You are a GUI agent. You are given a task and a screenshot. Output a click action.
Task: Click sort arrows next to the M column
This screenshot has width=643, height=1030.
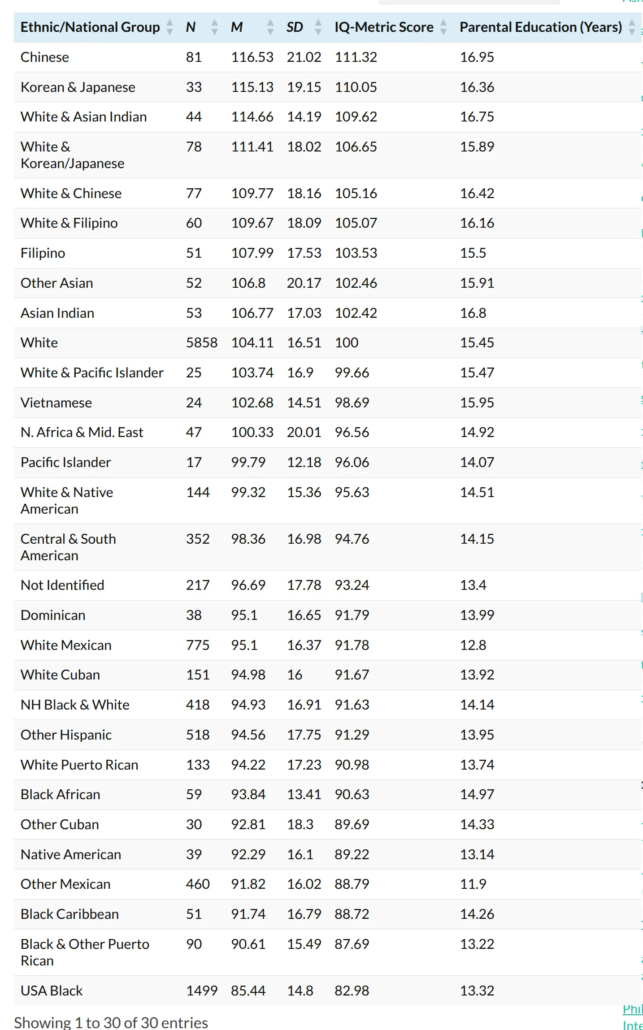point(270,27)
